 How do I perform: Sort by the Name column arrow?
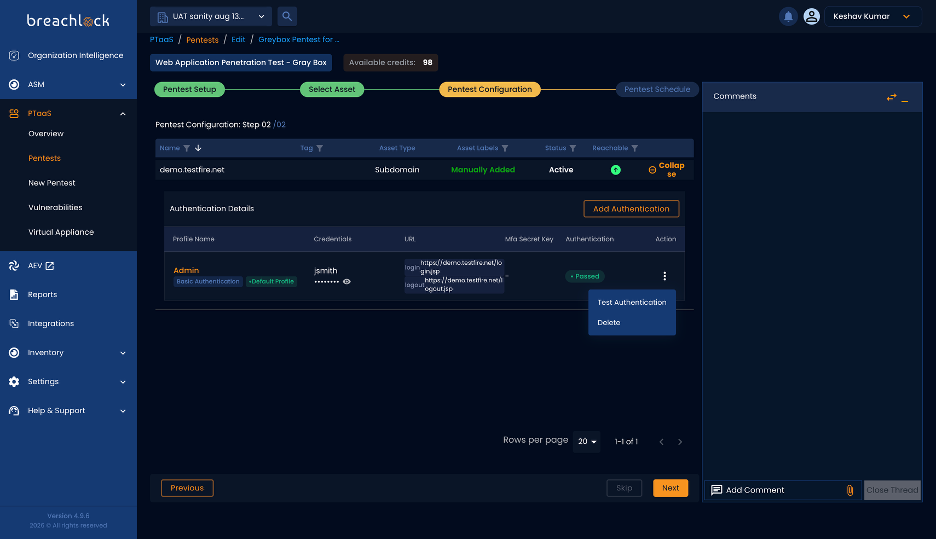[x=198, y=149]
